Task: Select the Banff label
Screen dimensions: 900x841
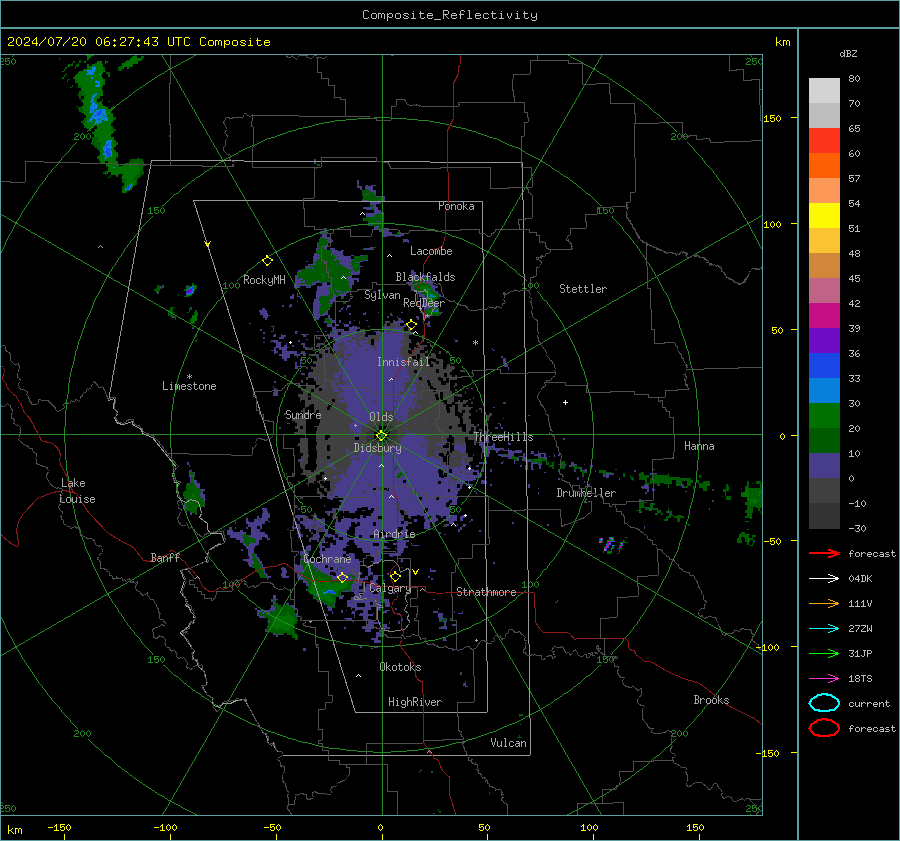Action: click(165, 558)
